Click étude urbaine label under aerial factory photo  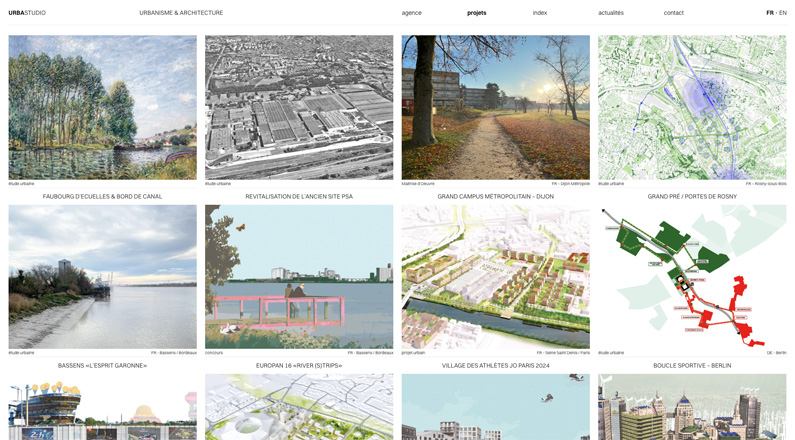pos(218,184)
